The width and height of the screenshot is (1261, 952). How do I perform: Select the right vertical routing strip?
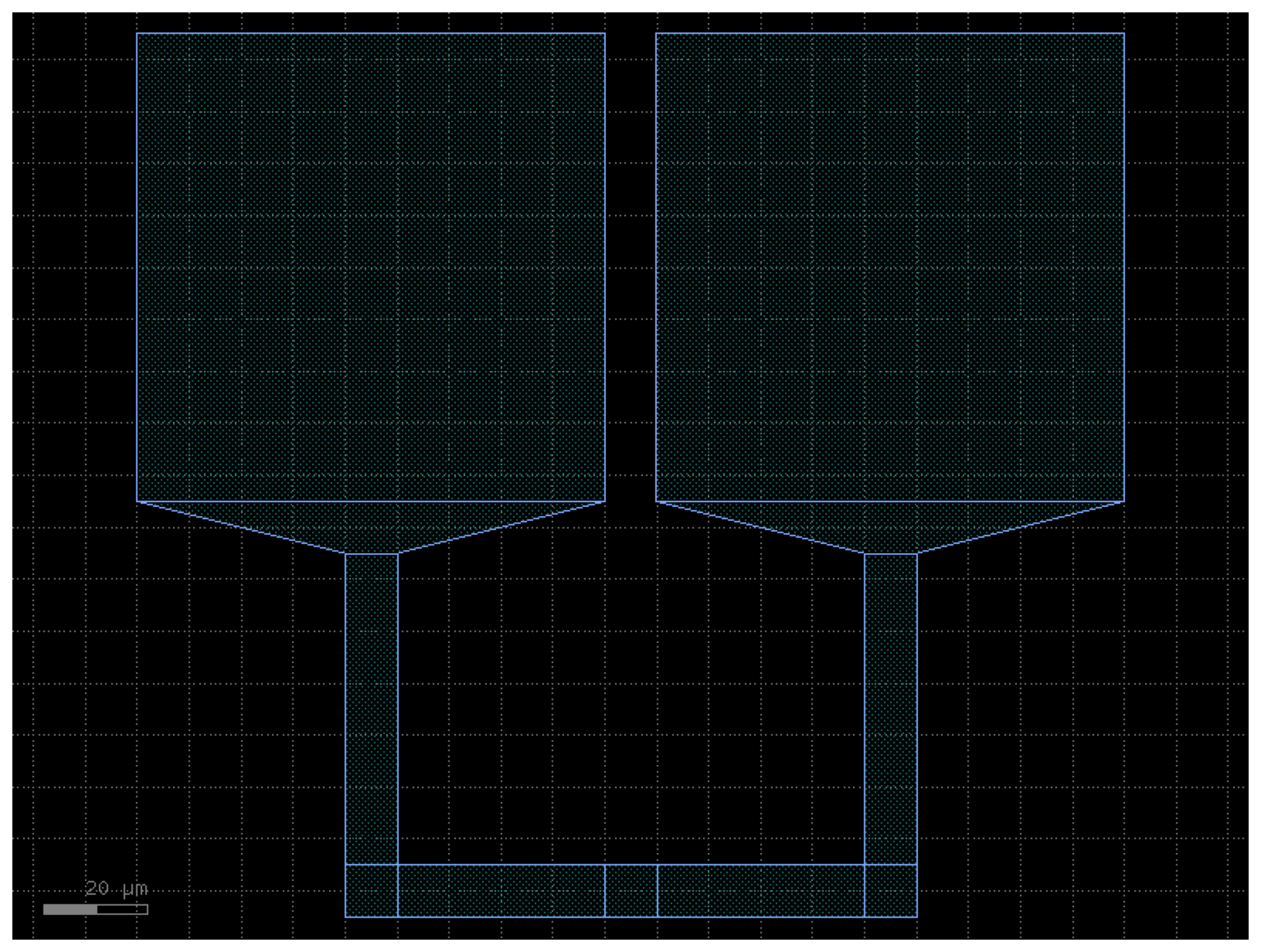coord(891,709)
